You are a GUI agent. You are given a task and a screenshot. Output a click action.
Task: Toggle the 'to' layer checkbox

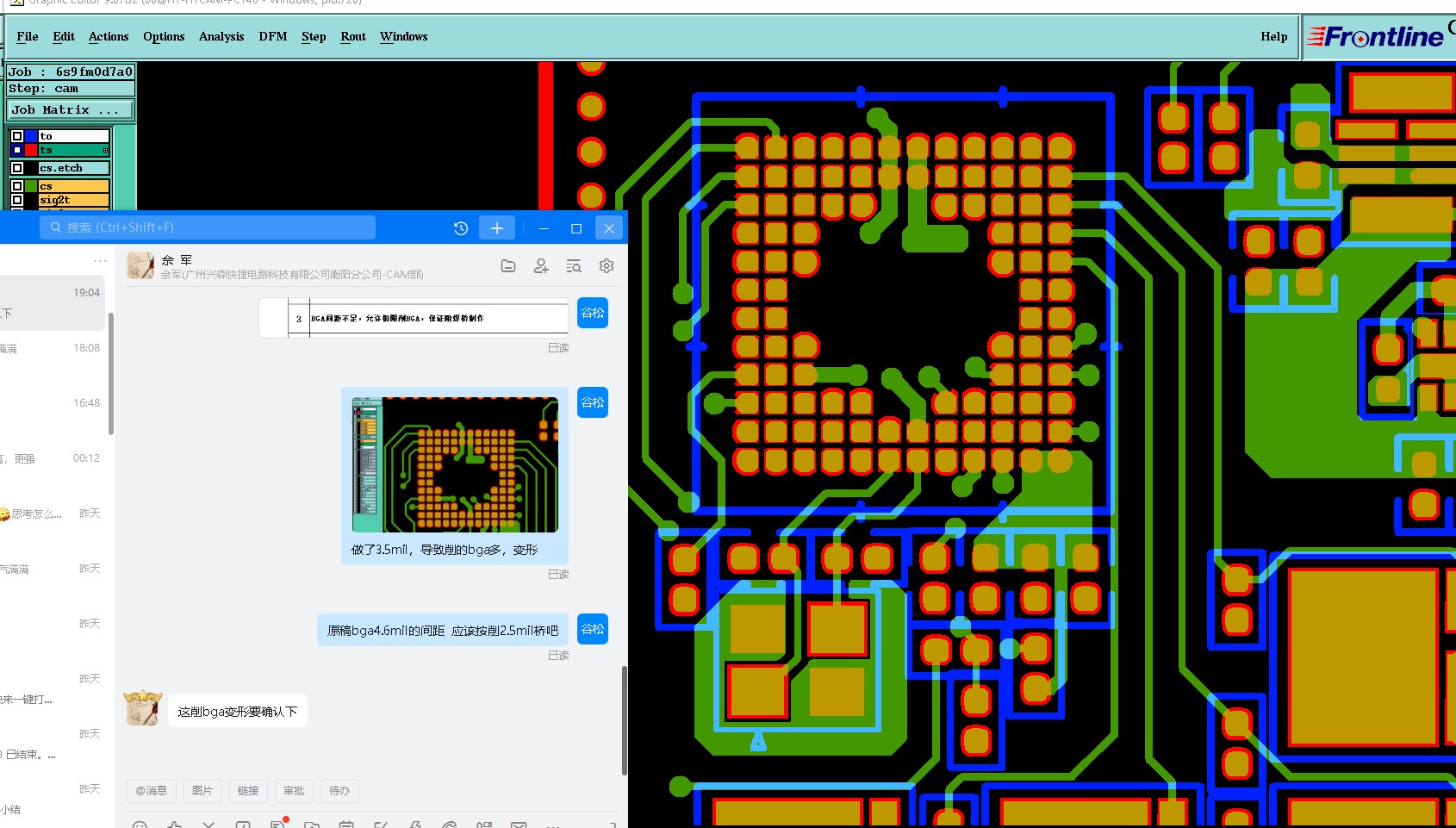pos(17,136)
